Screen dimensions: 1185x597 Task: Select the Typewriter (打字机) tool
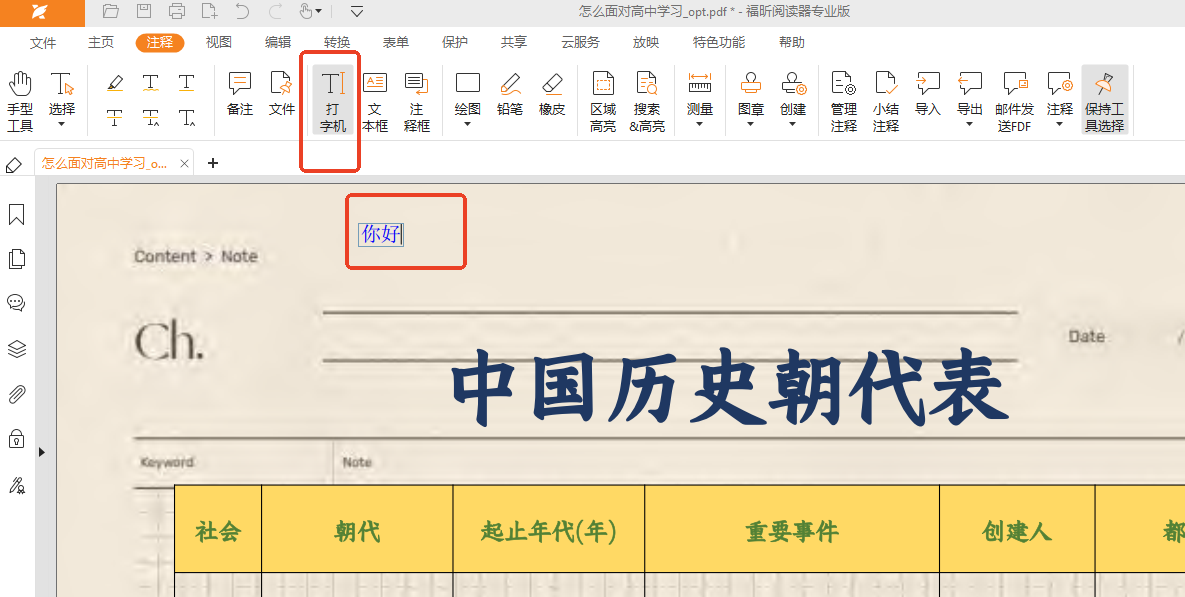332,101
